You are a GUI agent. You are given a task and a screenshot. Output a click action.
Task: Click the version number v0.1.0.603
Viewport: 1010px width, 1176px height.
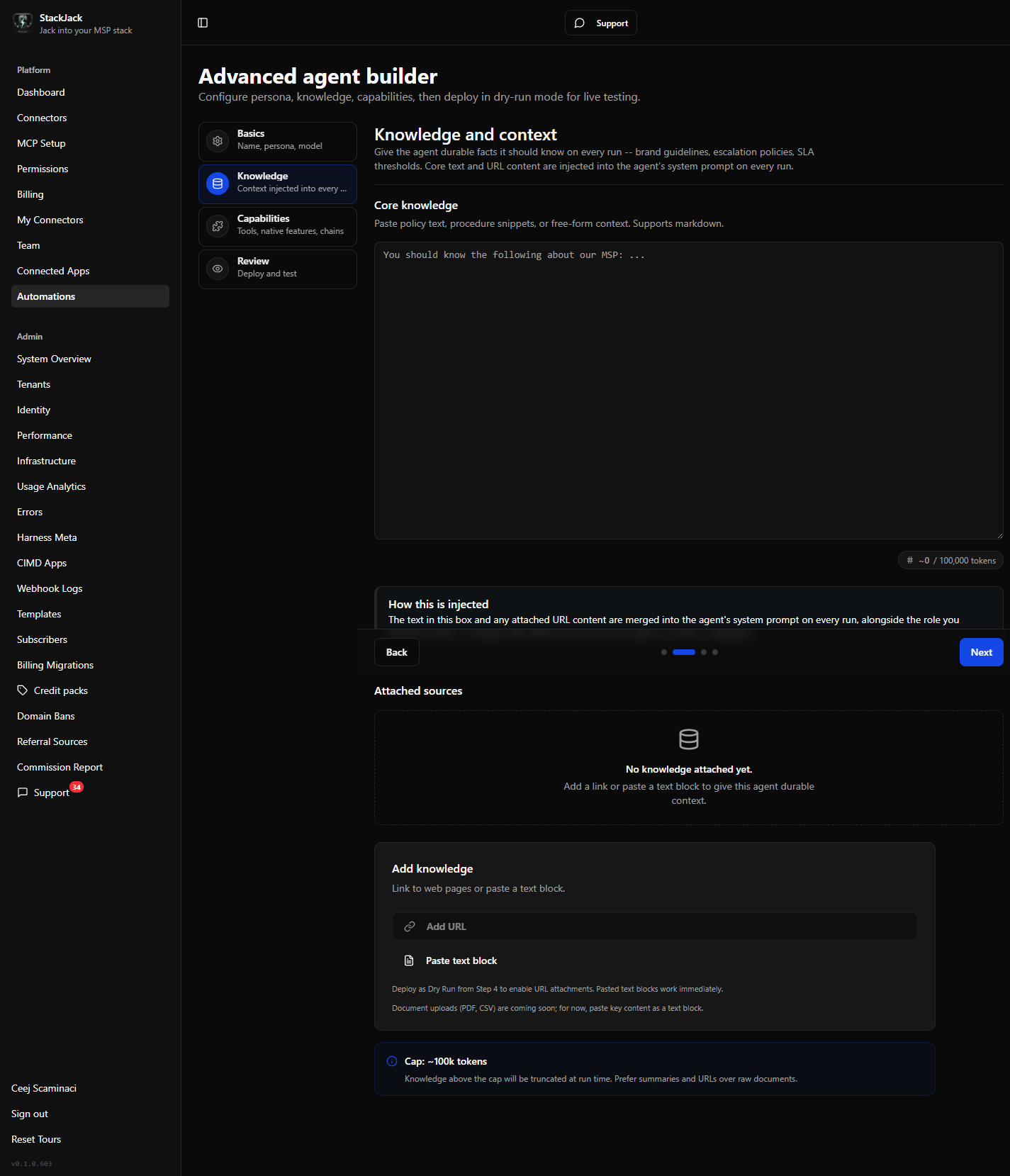pyautogui.click(x=32, y=1163)
